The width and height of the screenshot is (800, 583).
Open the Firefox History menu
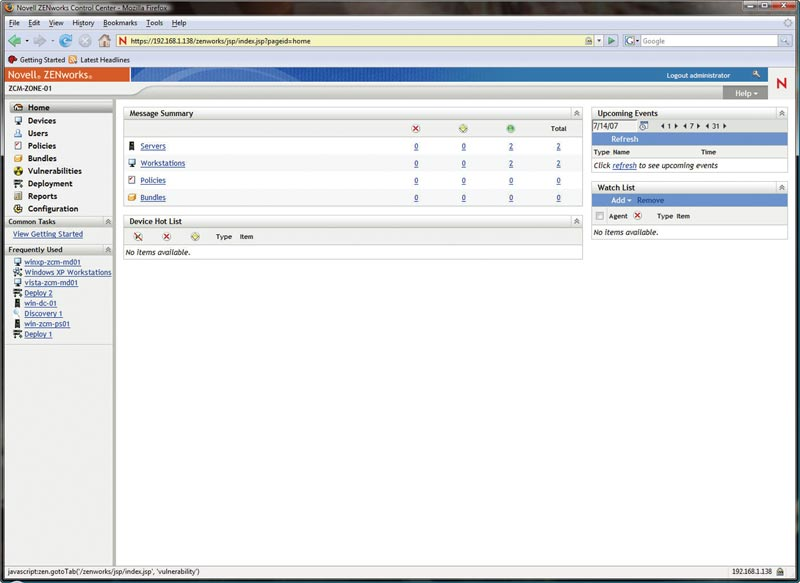[x=83, y=23]
